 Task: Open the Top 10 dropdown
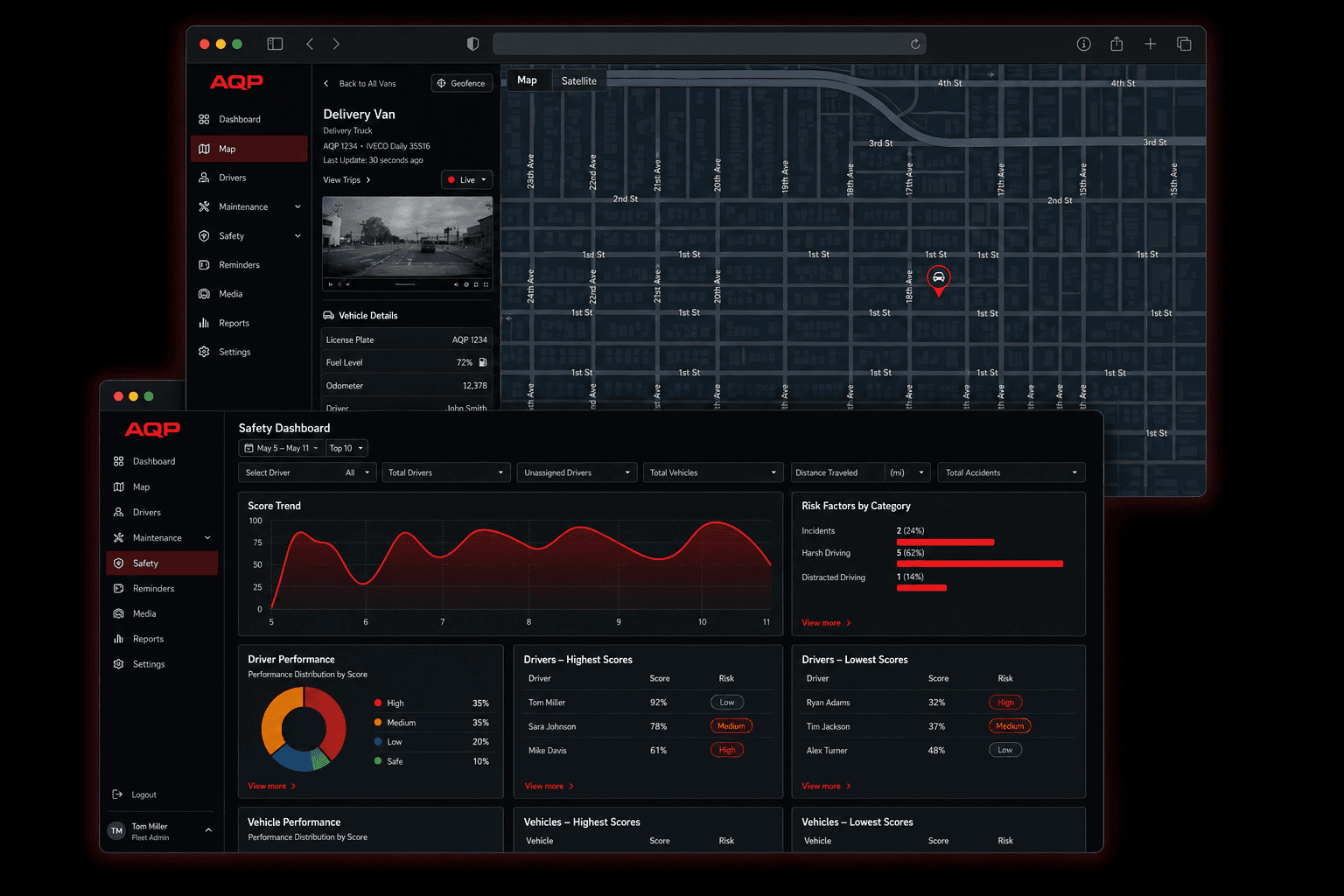(346, 448)
